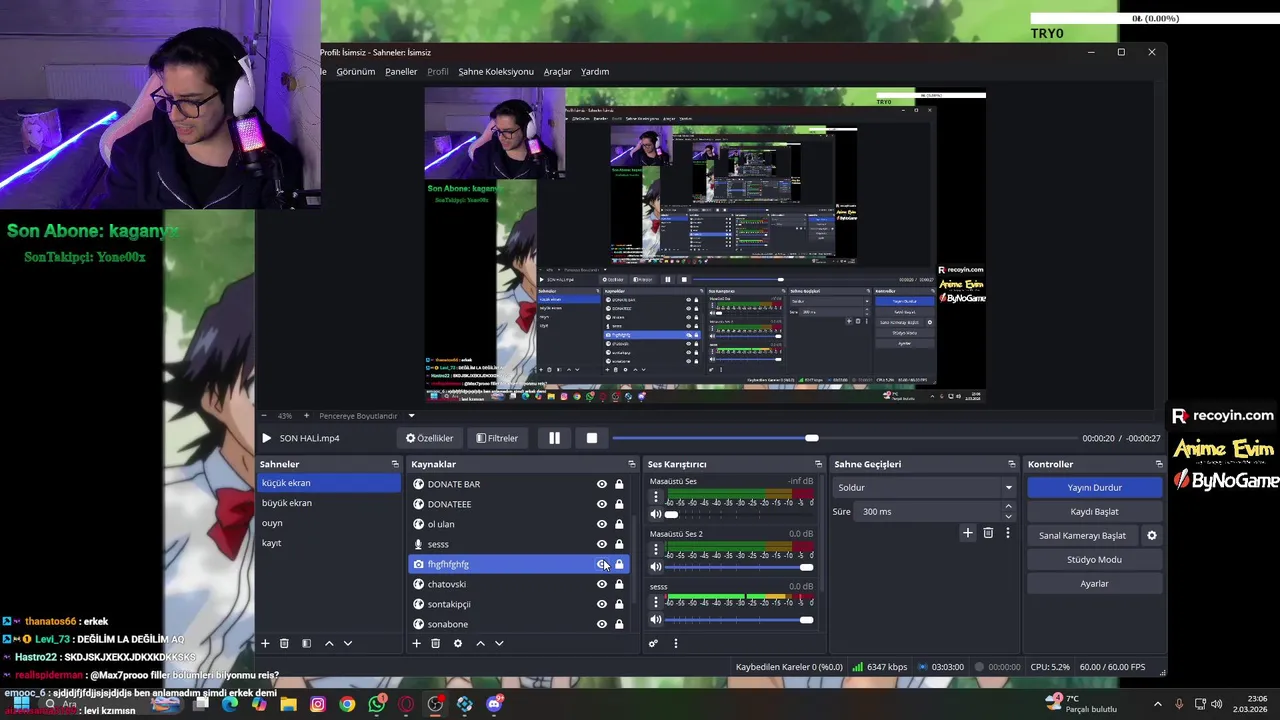
Task: Move the selected source up
Action: tap(480, 643)
